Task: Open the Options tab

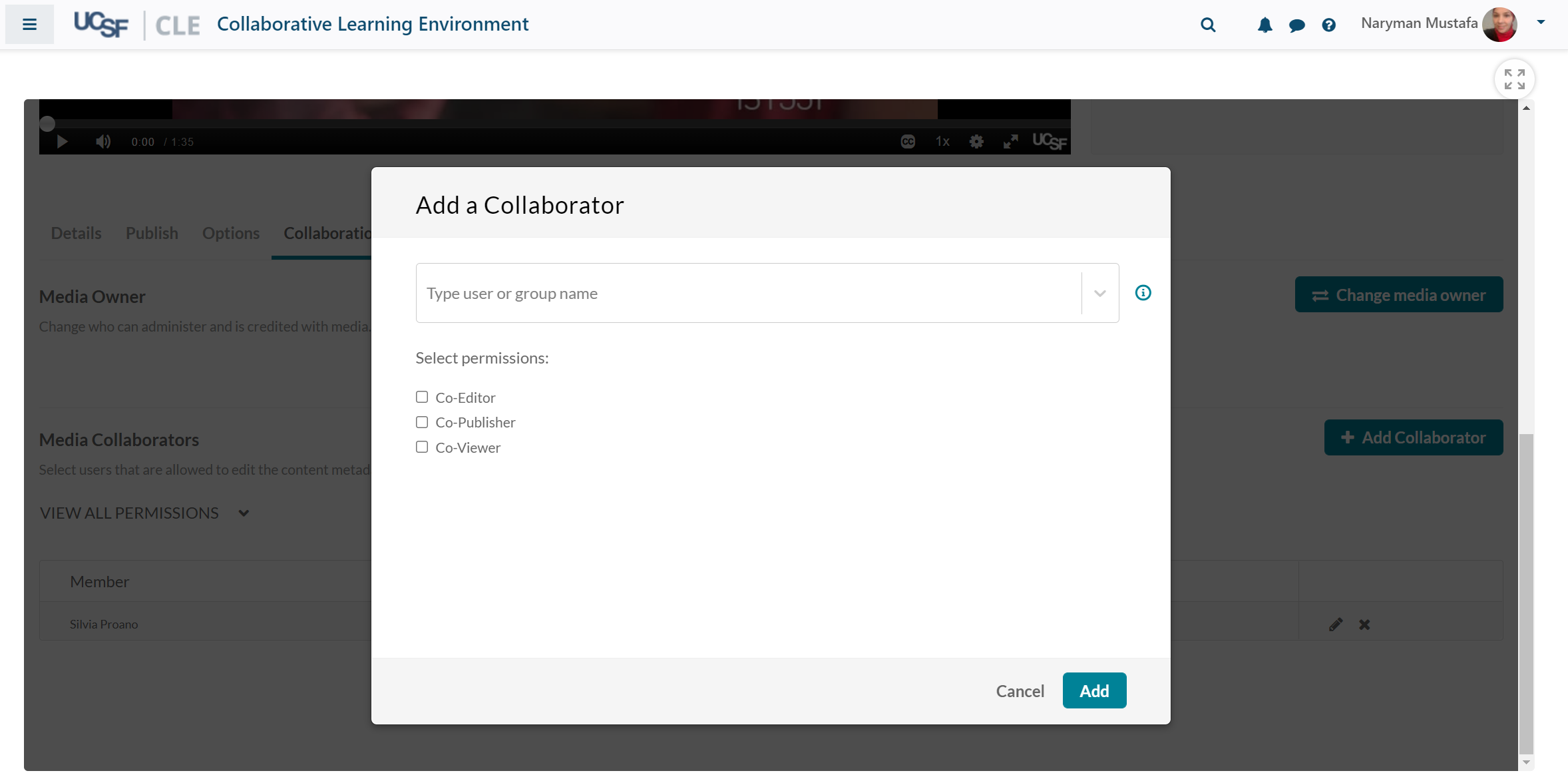Action: click(231, 234)
